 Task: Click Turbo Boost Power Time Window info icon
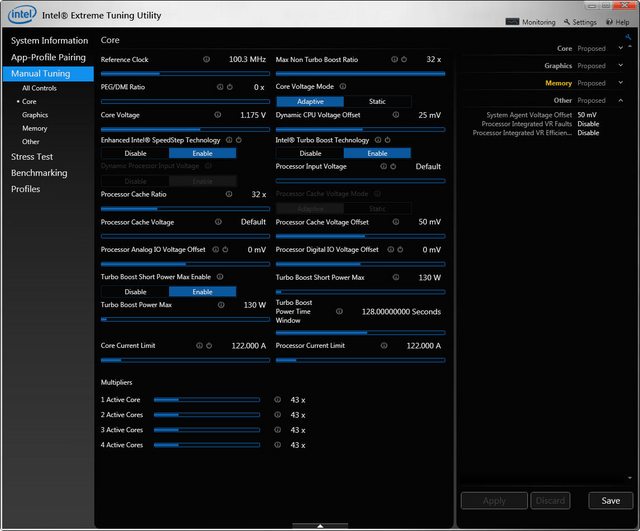339,311
